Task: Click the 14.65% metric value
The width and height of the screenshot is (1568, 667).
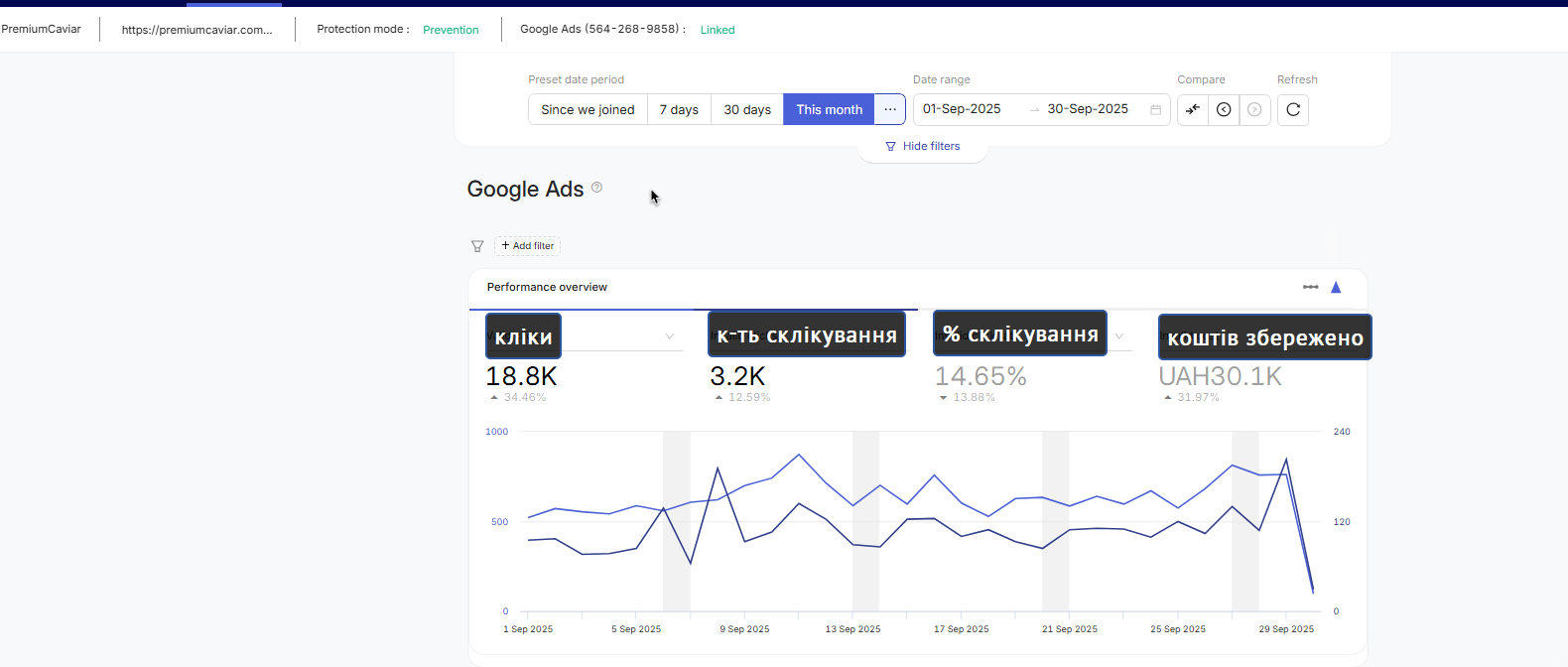Action: click(980, 376)
